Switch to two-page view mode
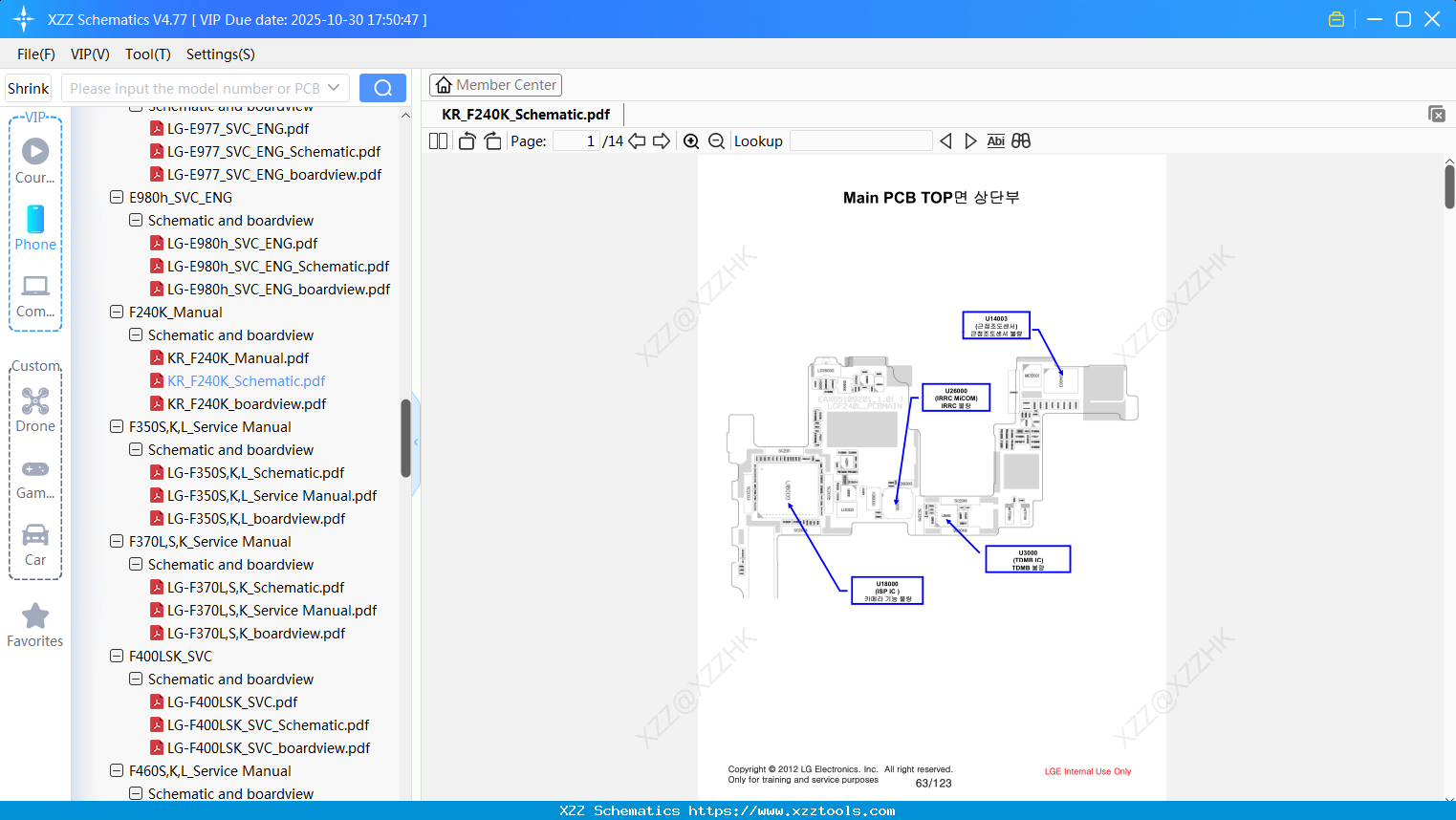 pos(437,140)
